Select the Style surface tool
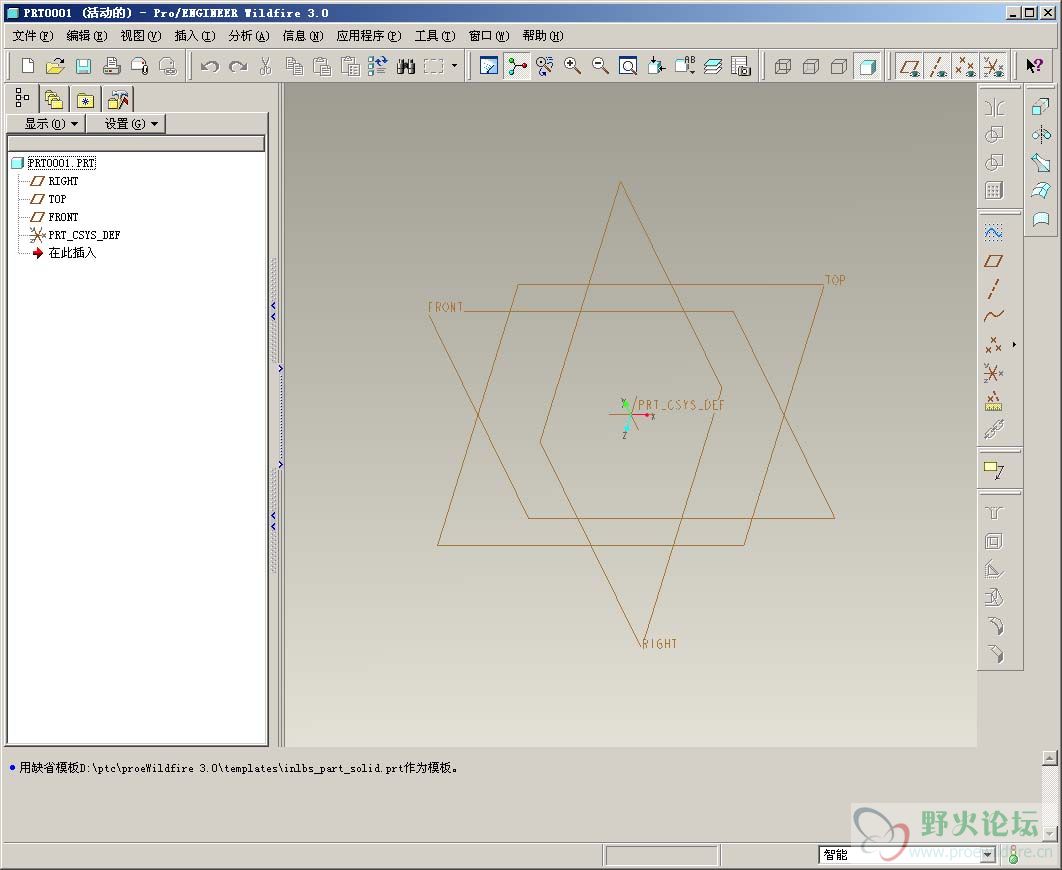Screen dimensions: 1062x870 tap(1040, 219)
